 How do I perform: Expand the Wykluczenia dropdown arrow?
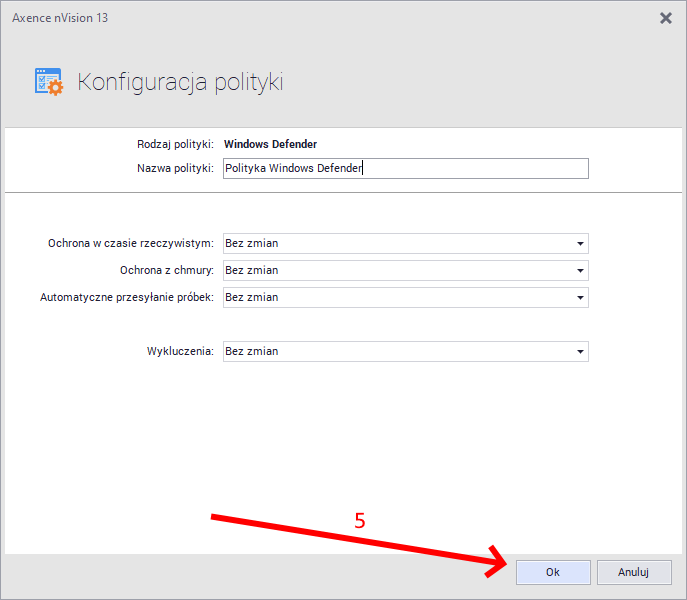[x=579, y=351]
